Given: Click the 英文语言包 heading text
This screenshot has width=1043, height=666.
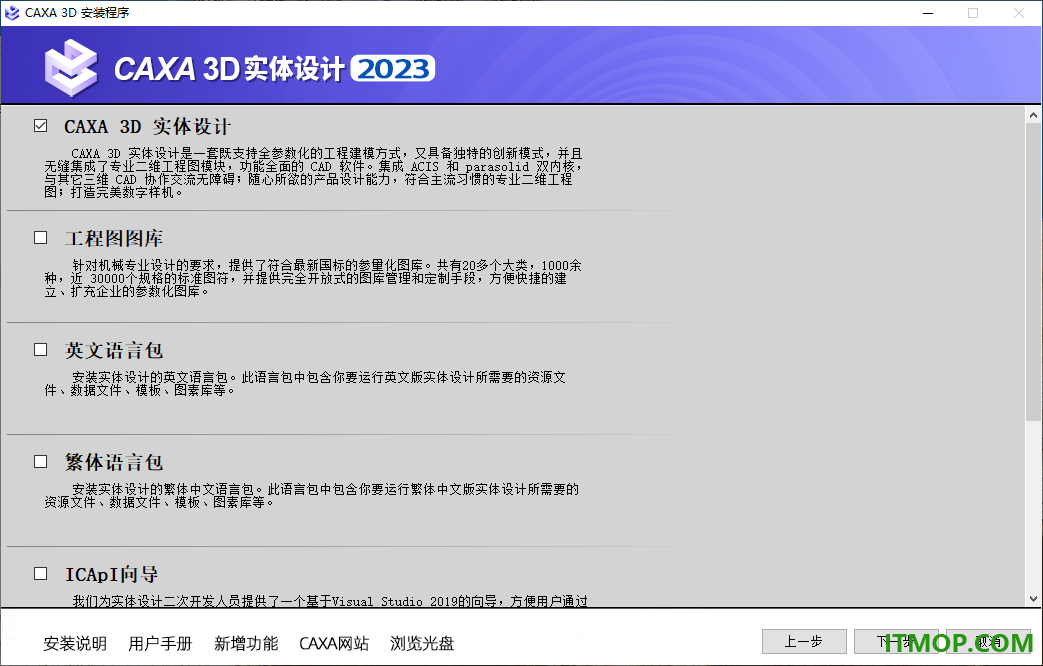Looking at the screenshot, I should click(x=114, y=350).
